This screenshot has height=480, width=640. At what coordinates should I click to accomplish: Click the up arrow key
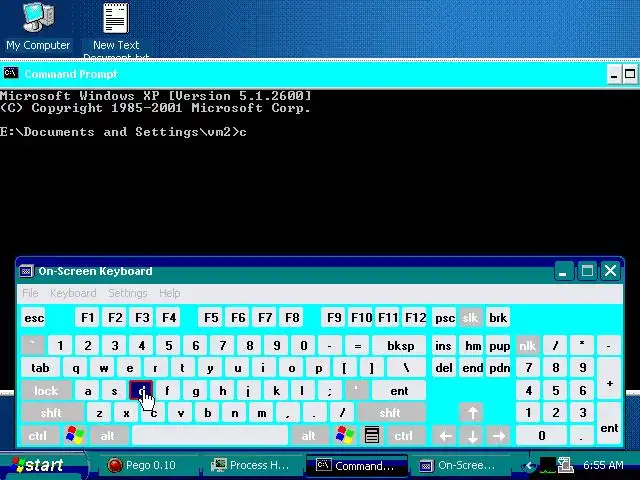[x=472, y=413]
